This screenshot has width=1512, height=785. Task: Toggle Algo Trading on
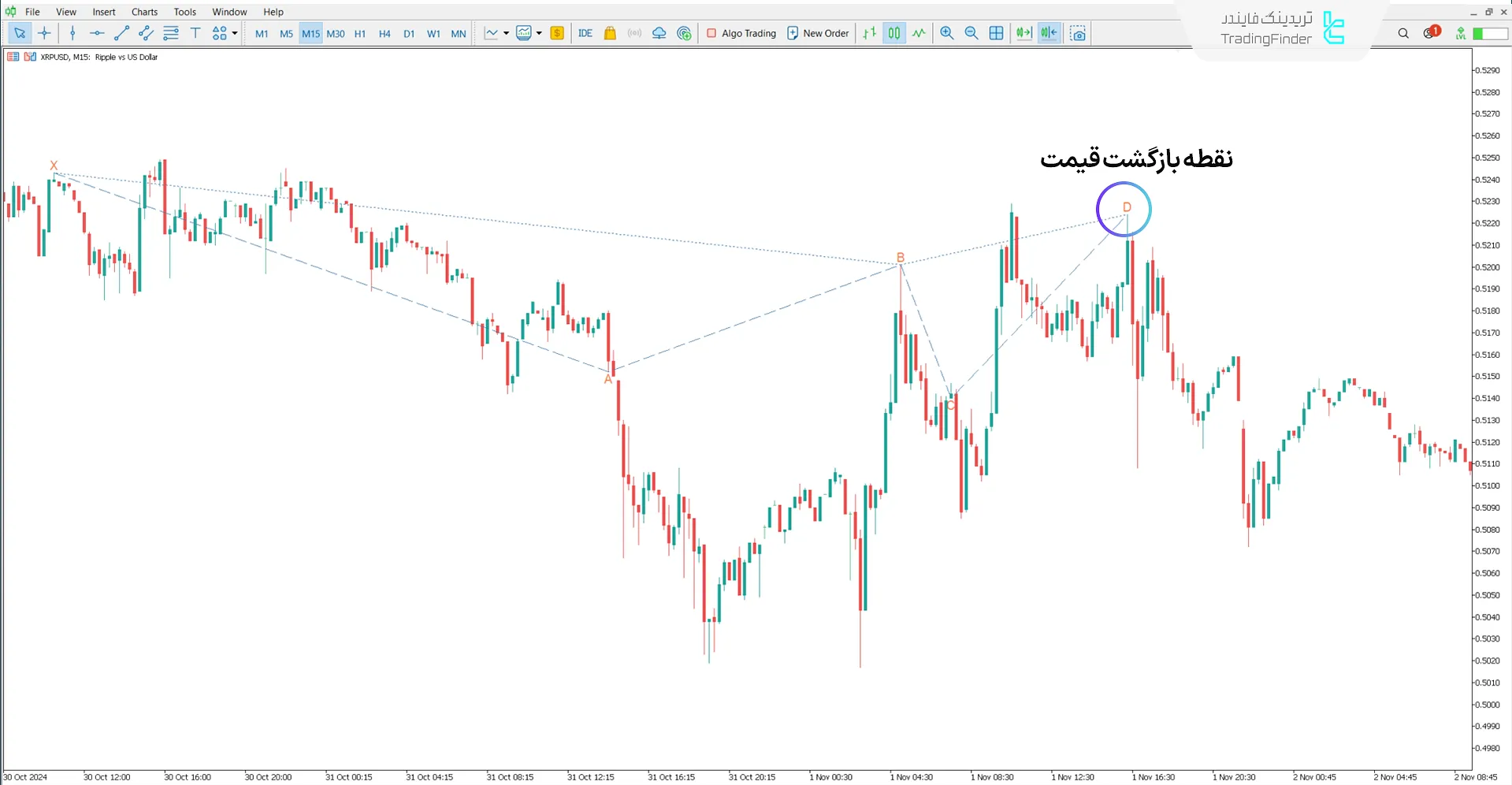point(741,33)
